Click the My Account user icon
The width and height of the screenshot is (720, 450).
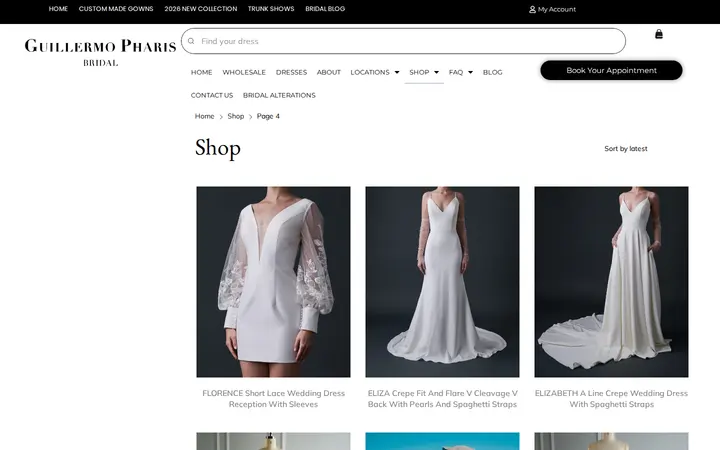click(532, 9)
